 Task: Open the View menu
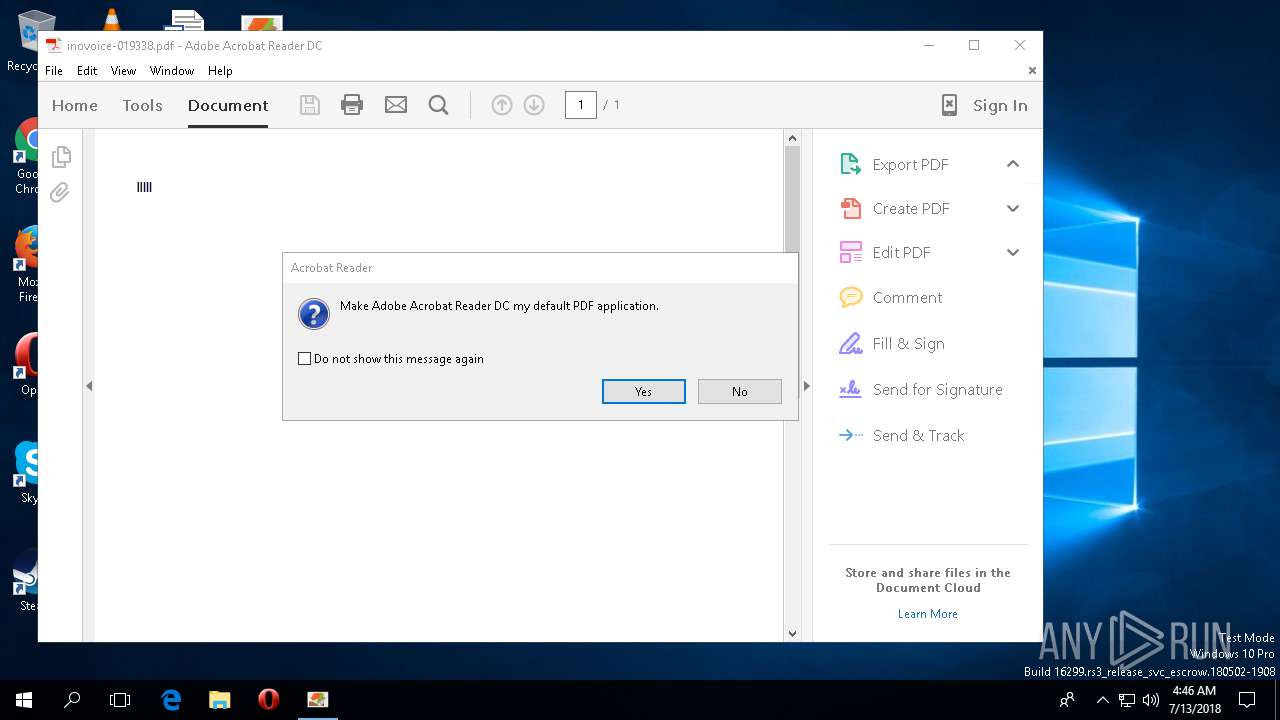coord(123,71)
